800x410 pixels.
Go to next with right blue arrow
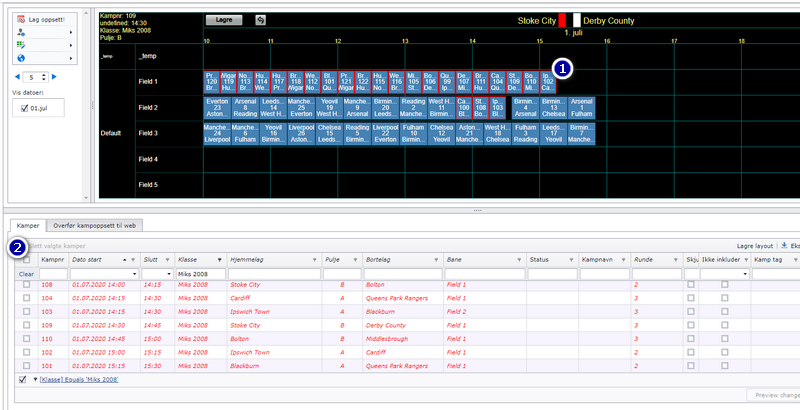54,77
